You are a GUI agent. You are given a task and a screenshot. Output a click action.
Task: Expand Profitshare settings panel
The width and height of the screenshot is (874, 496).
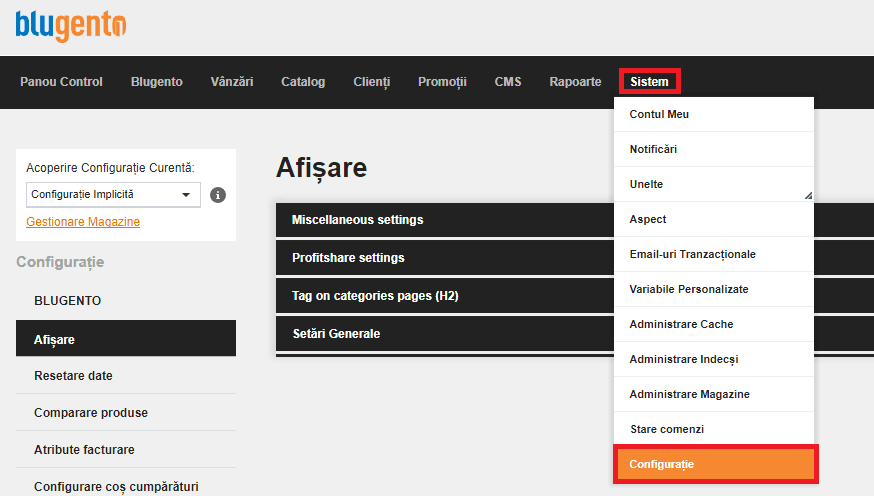(445, 257)
